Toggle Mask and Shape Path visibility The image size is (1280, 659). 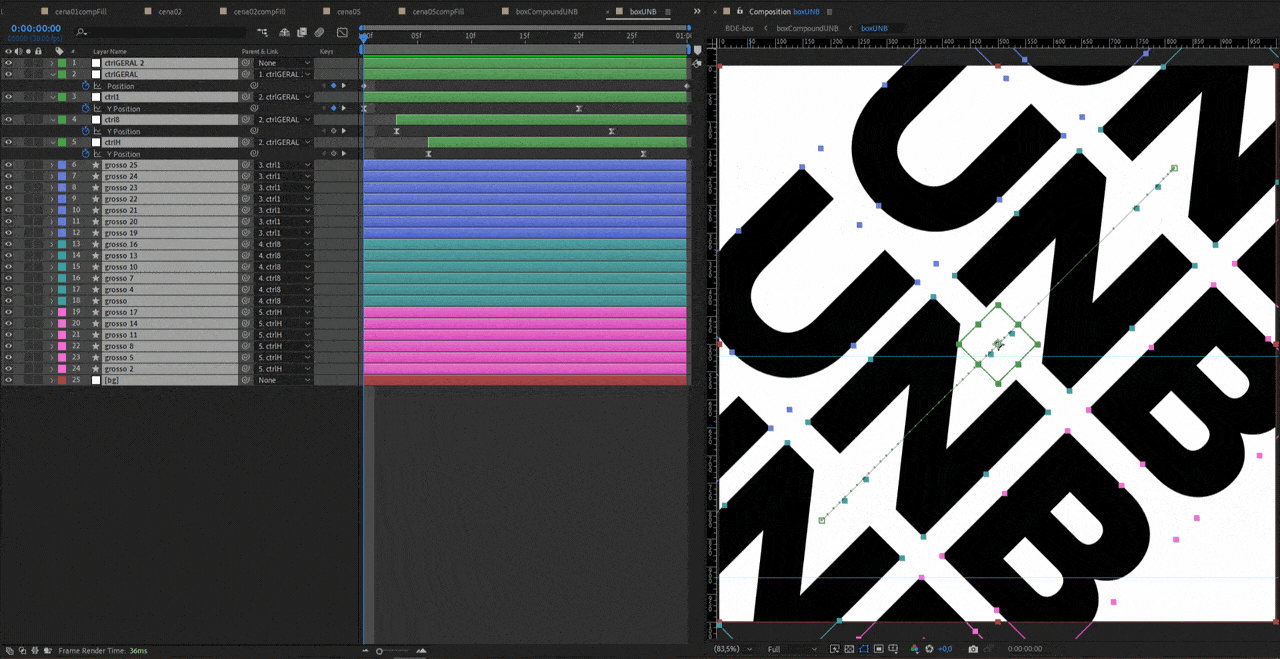tap(864, 649)
